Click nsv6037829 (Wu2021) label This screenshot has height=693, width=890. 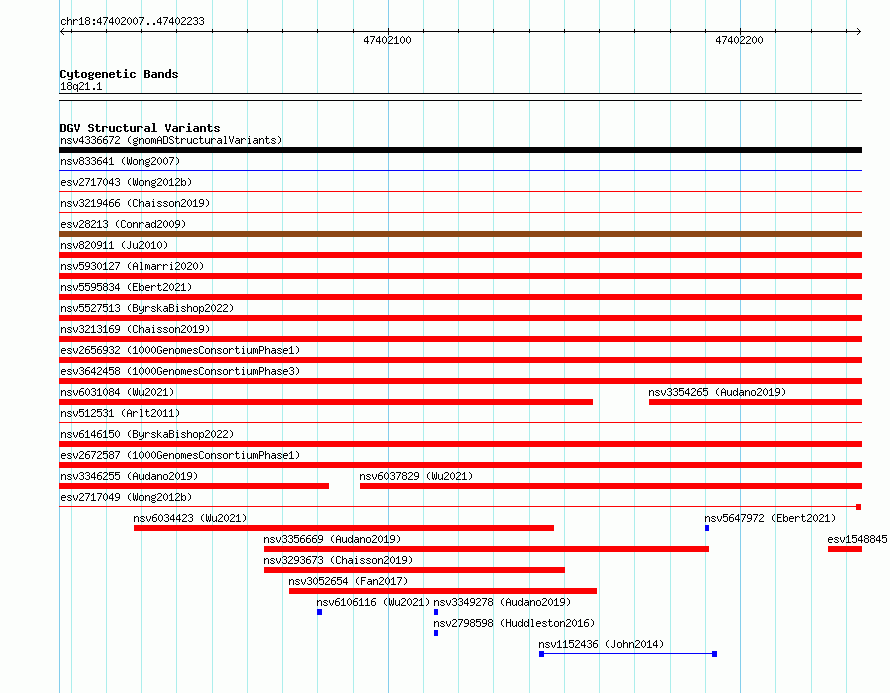pyautogui.click(x=416, y=476)
